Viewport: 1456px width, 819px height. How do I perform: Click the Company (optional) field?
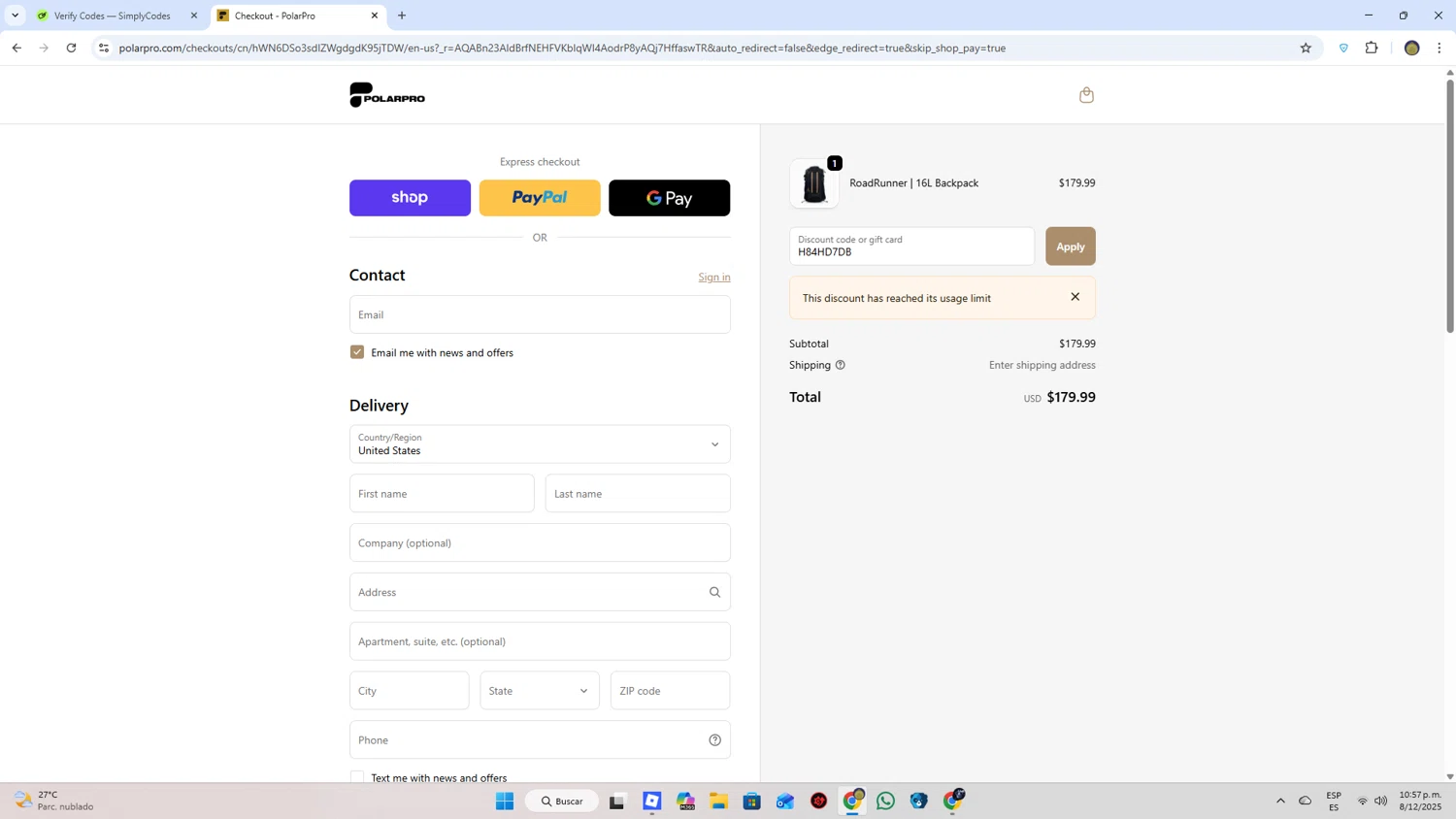pyautogui.click(x=540, y=543)
